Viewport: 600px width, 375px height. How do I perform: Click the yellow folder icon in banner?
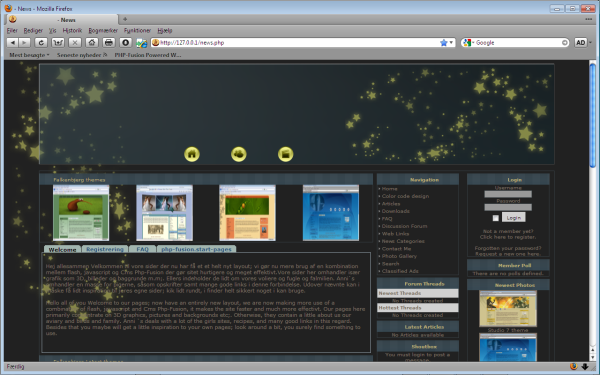point(285,154)
